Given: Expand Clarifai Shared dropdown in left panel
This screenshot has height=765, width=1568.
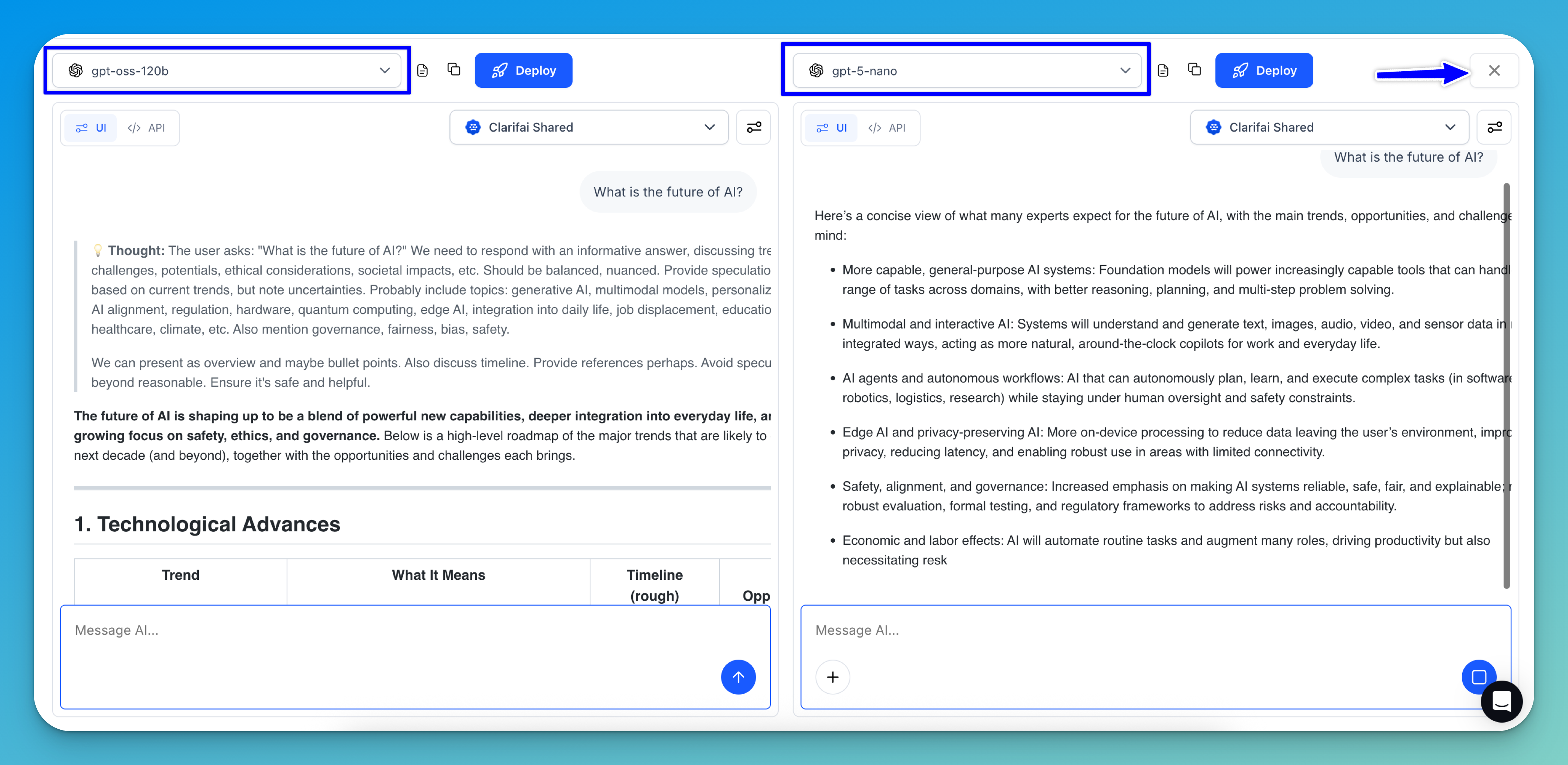Looking at the screenshot, I should (589, 127).
